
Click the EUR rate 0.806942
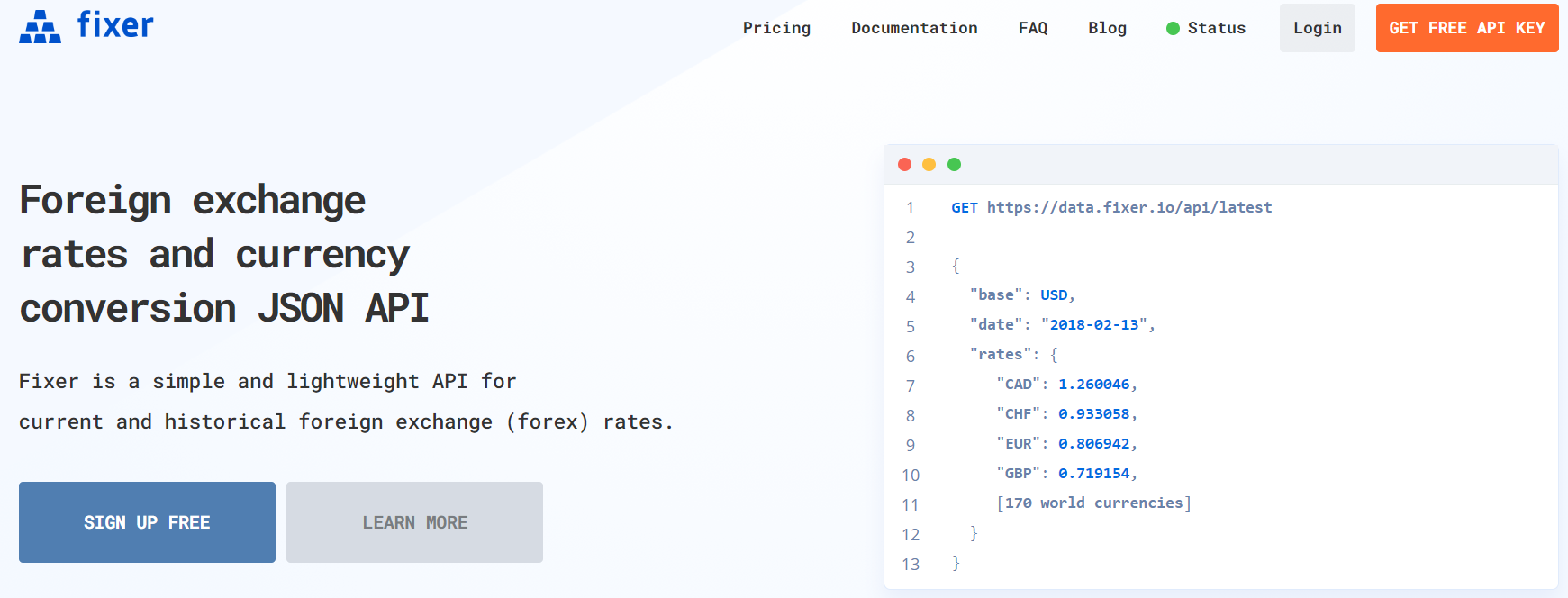[1093, 444]
